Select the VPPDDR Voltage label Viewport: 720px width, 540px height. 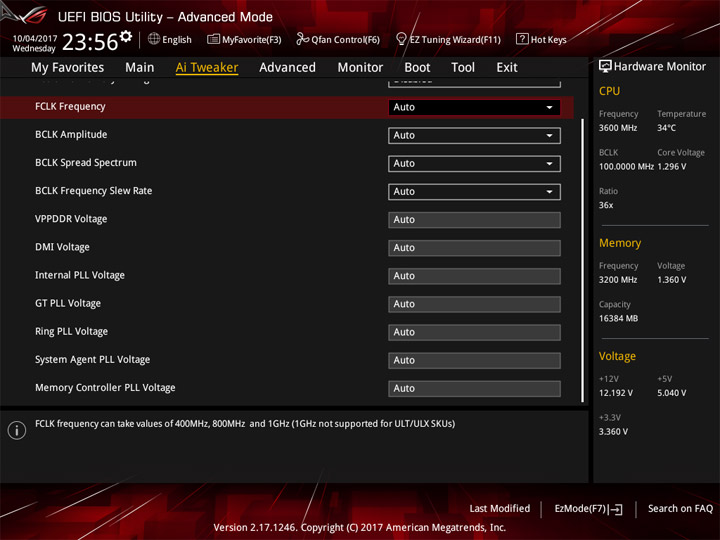[x=71, y=219]
